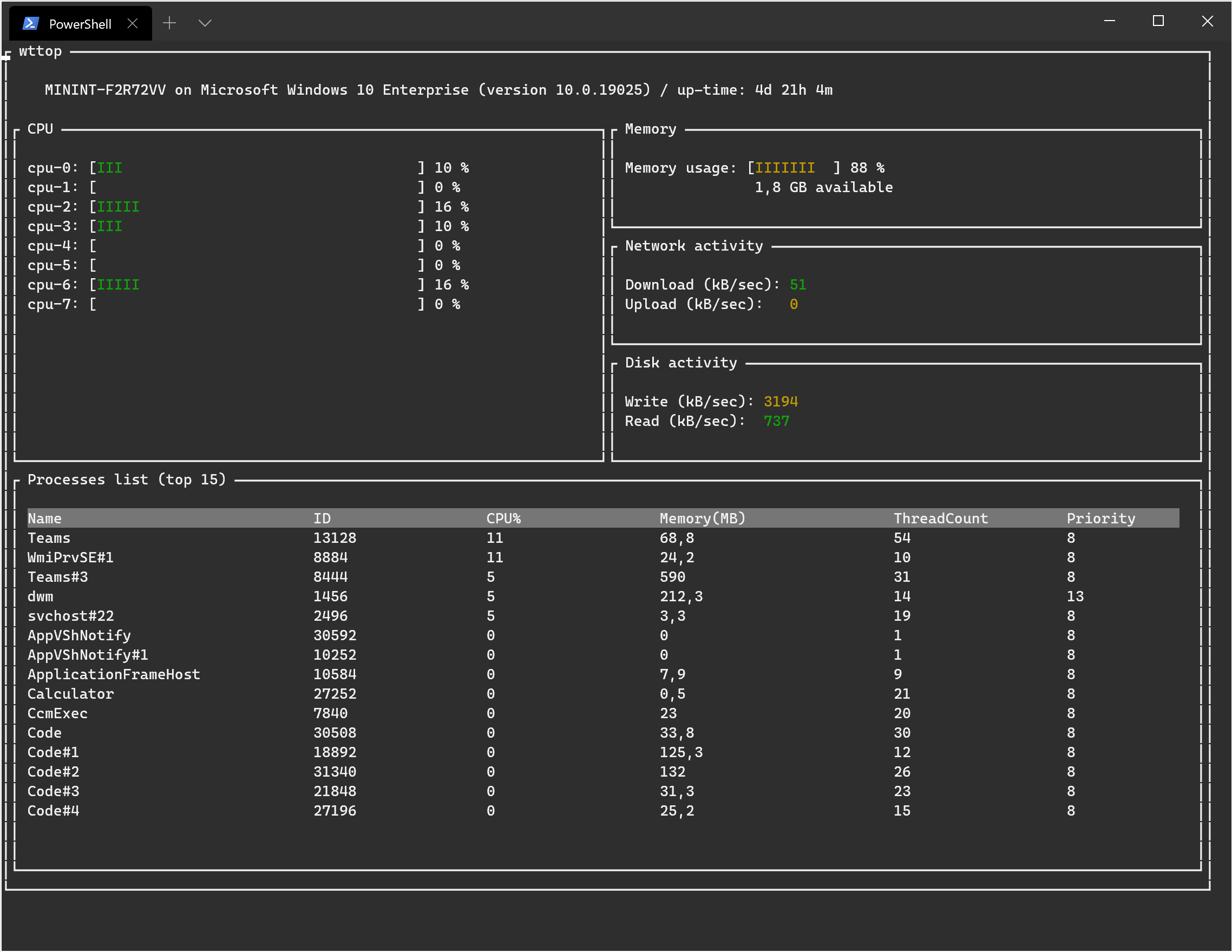Open a new terminal tab

169,23
